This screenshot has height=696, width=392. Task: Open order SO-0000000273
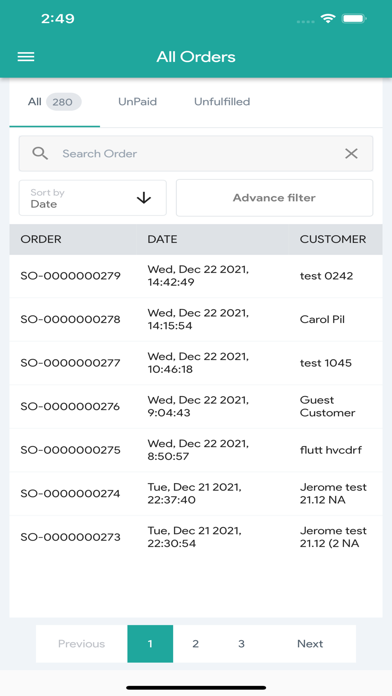point(196,537)
